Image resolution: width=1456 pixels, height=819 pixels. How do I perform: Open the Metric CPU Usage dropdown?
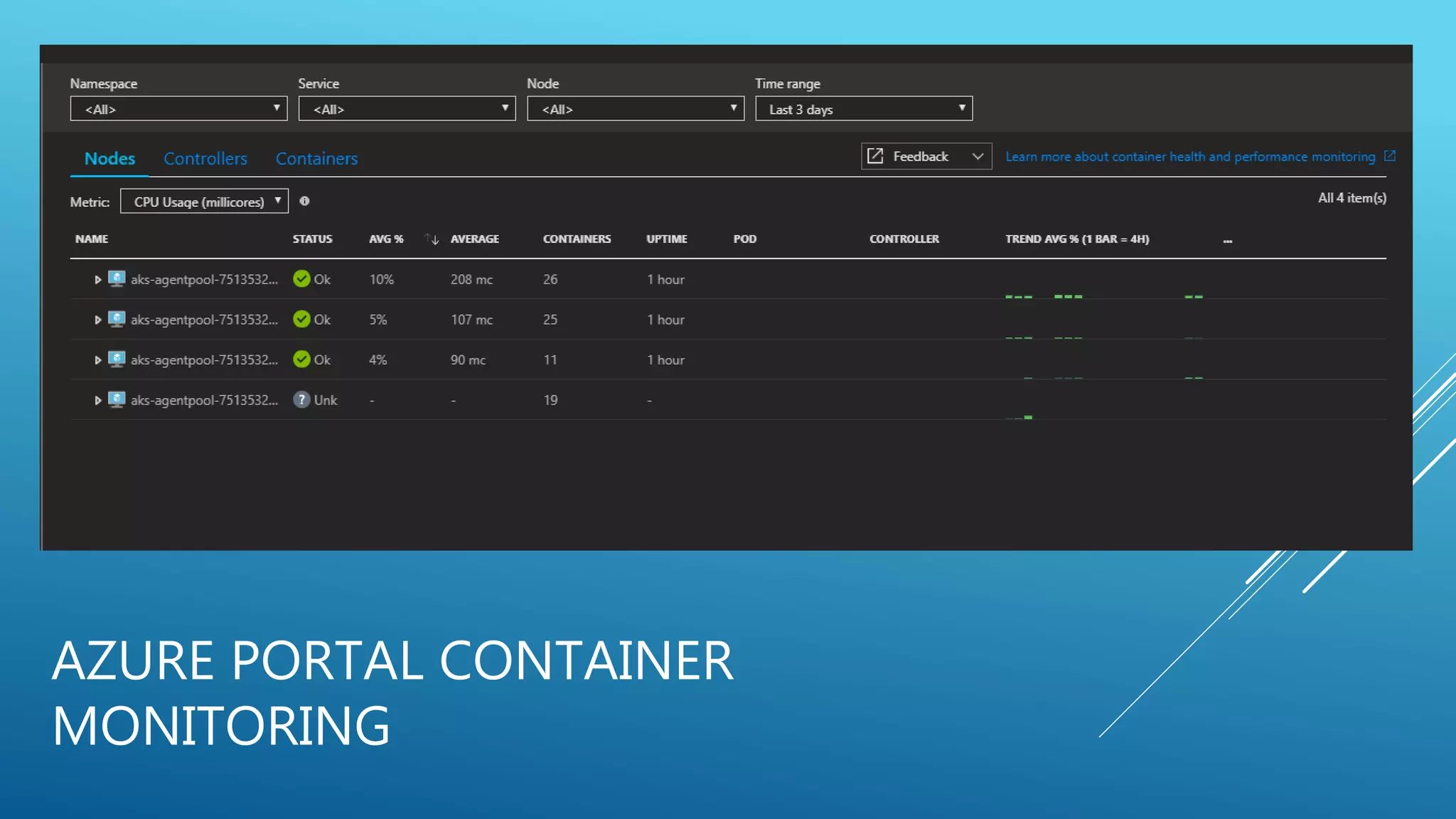coord(204,201)
